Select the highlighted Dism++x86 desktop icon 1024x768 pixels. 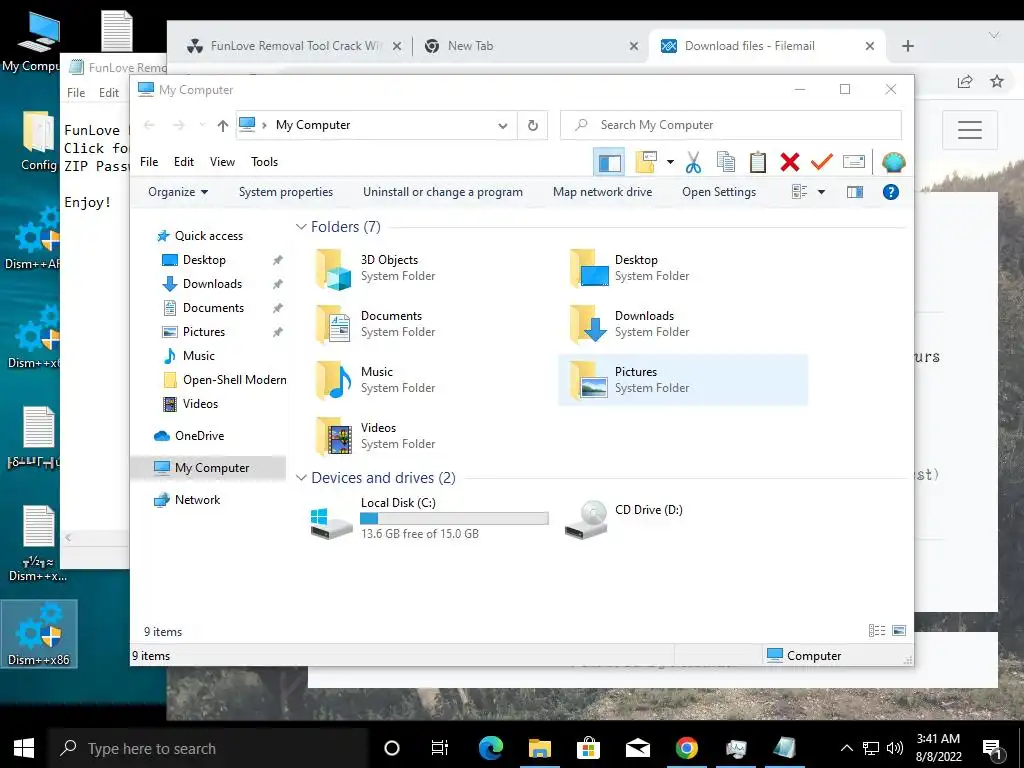pyautogui.click(x=39, y=634)
